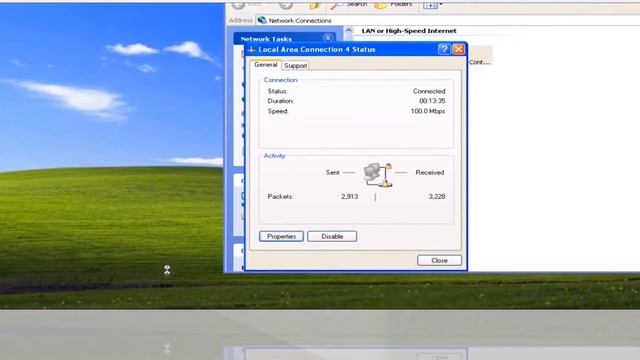Click the LAN or High-Speed Internet heading
Screen dimensions: 640x360
click(409, 31)
